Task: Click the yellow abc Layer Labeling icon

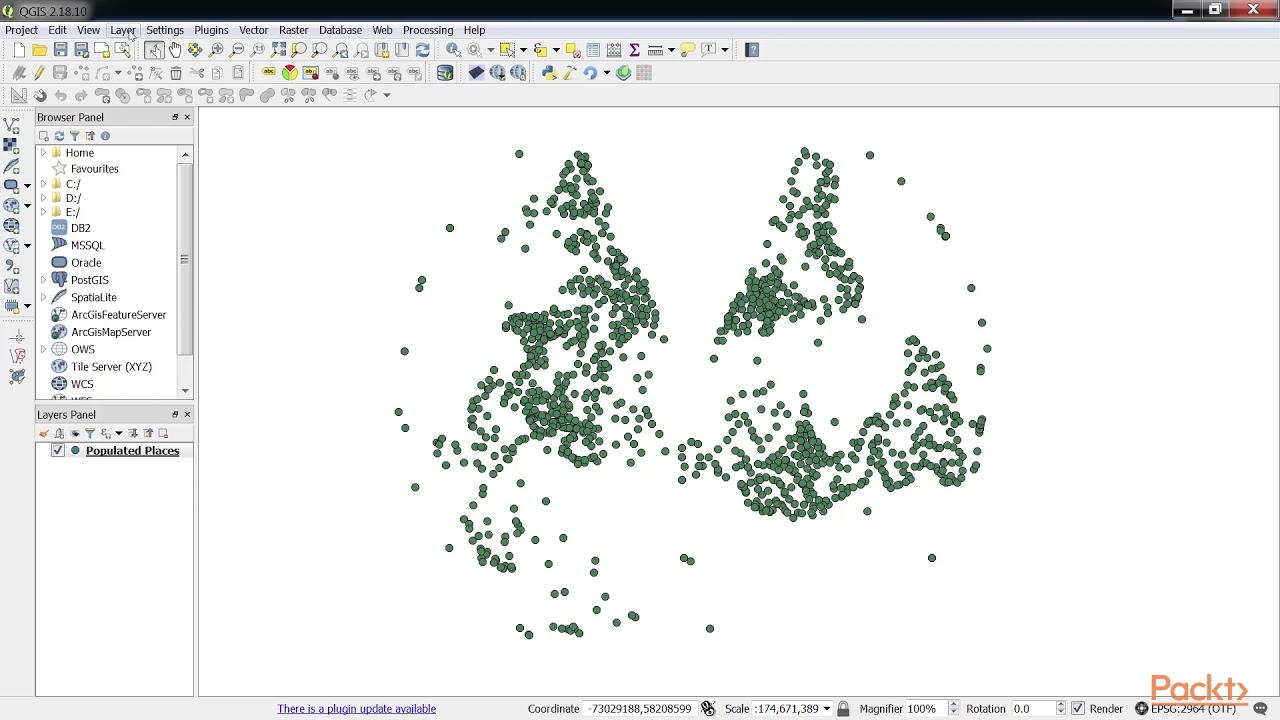Action: coord(269,72)
